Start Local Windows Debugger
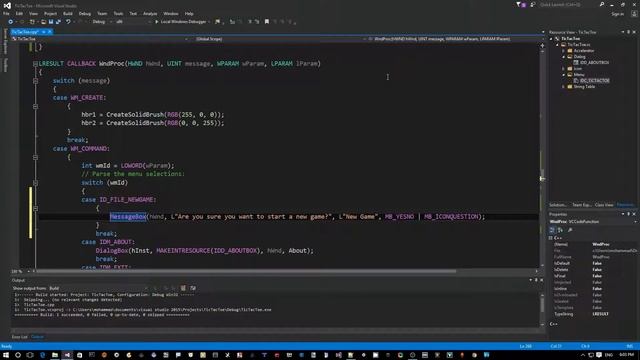Screen dimensions: 640x360 point(180,22)
